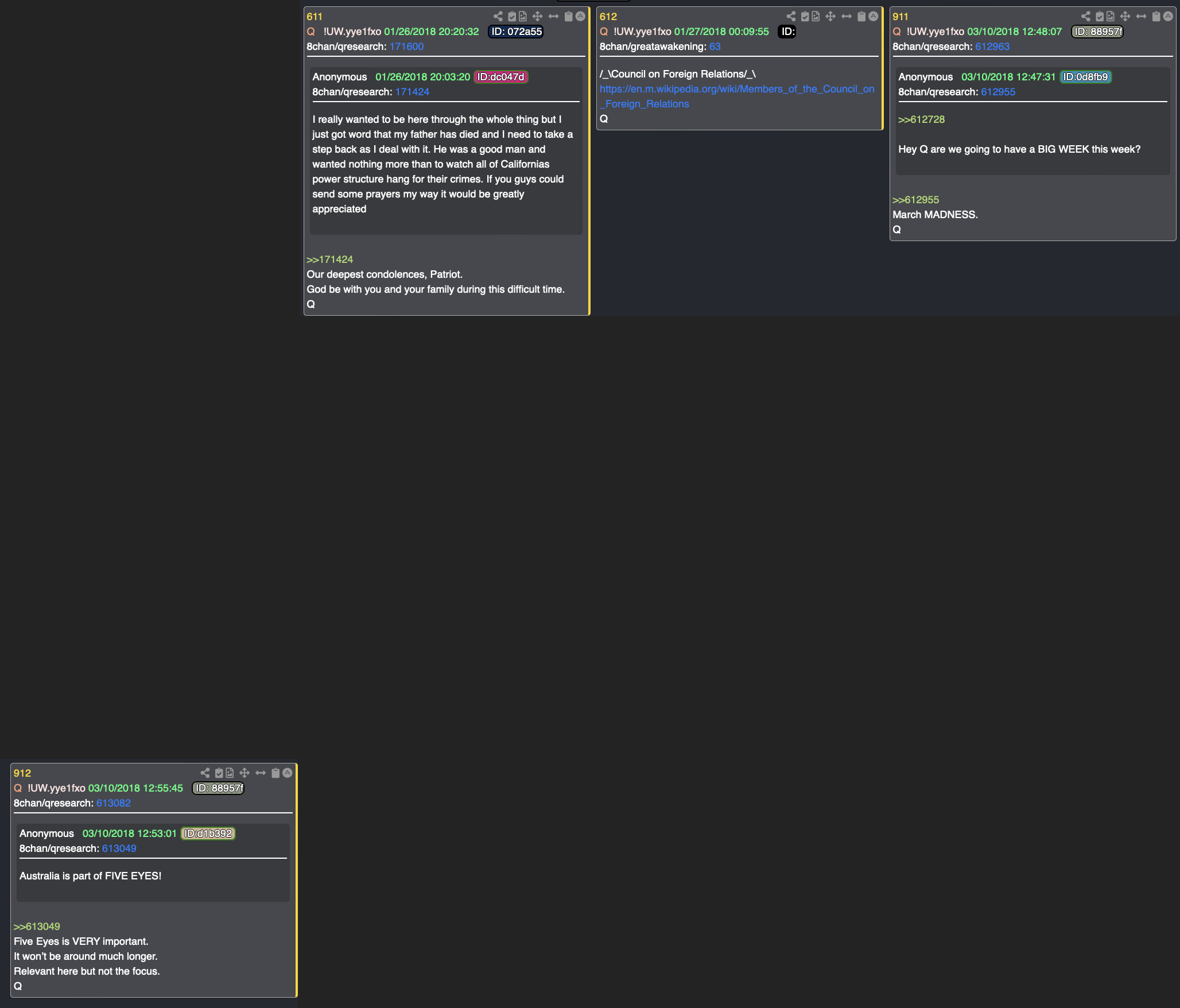Click the ID: 072a55 badge
Image resolution: width=1180 pixels, height=1008 pixels.
click(x=516, y=32)
